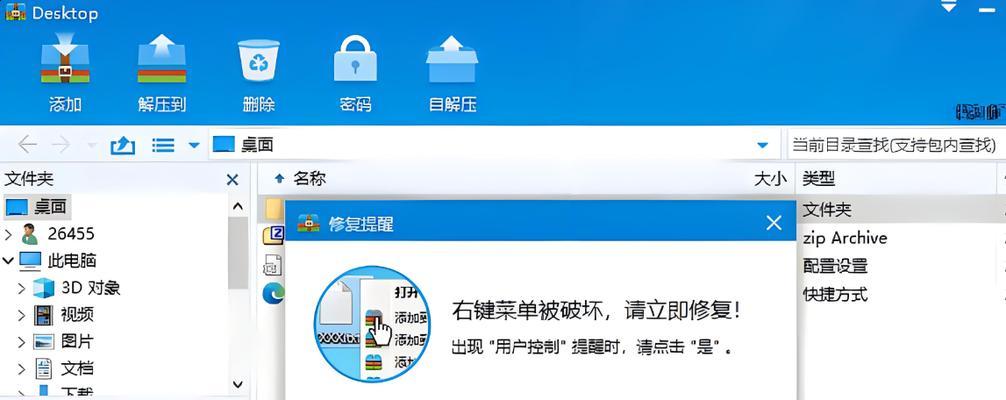The image size is (1006, 400).
Task: Click the 解压到 (Extract to) icon
Action: click(162, 58)
